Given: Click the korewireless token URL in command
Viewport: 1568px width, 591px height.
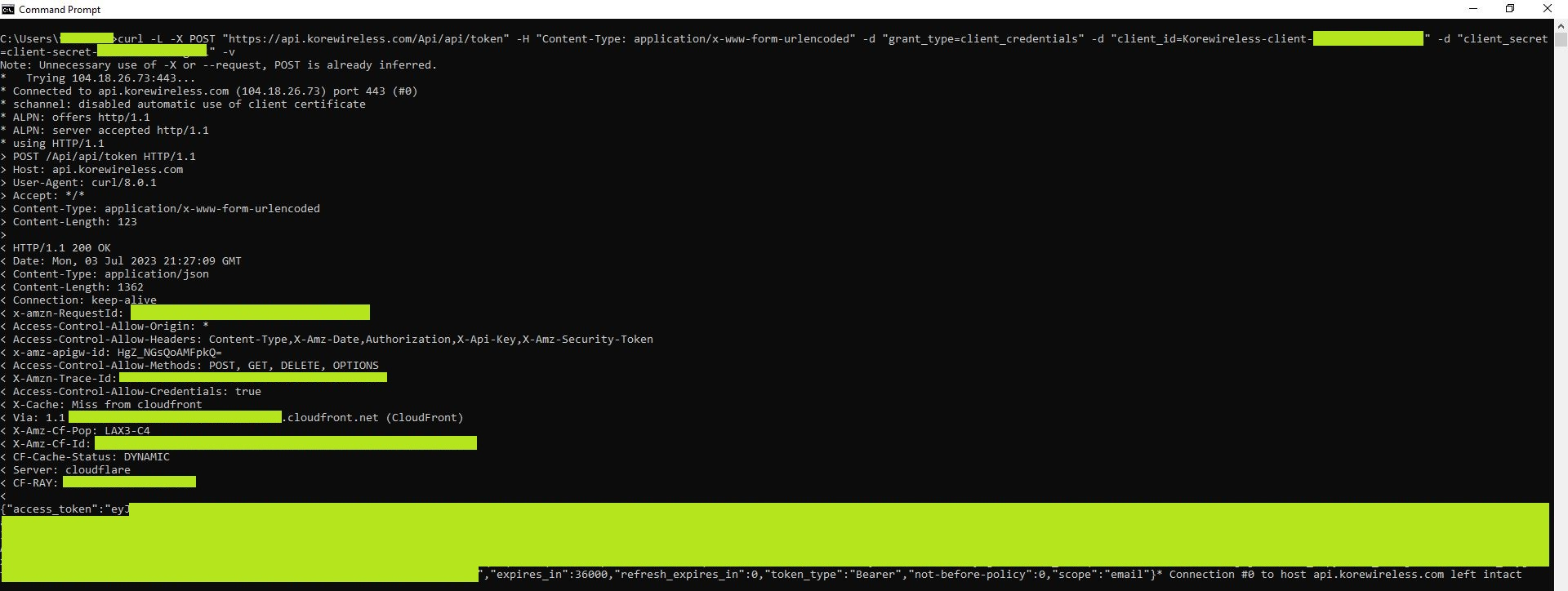Looking at the screenshot, I should click(x=365, y=39).
